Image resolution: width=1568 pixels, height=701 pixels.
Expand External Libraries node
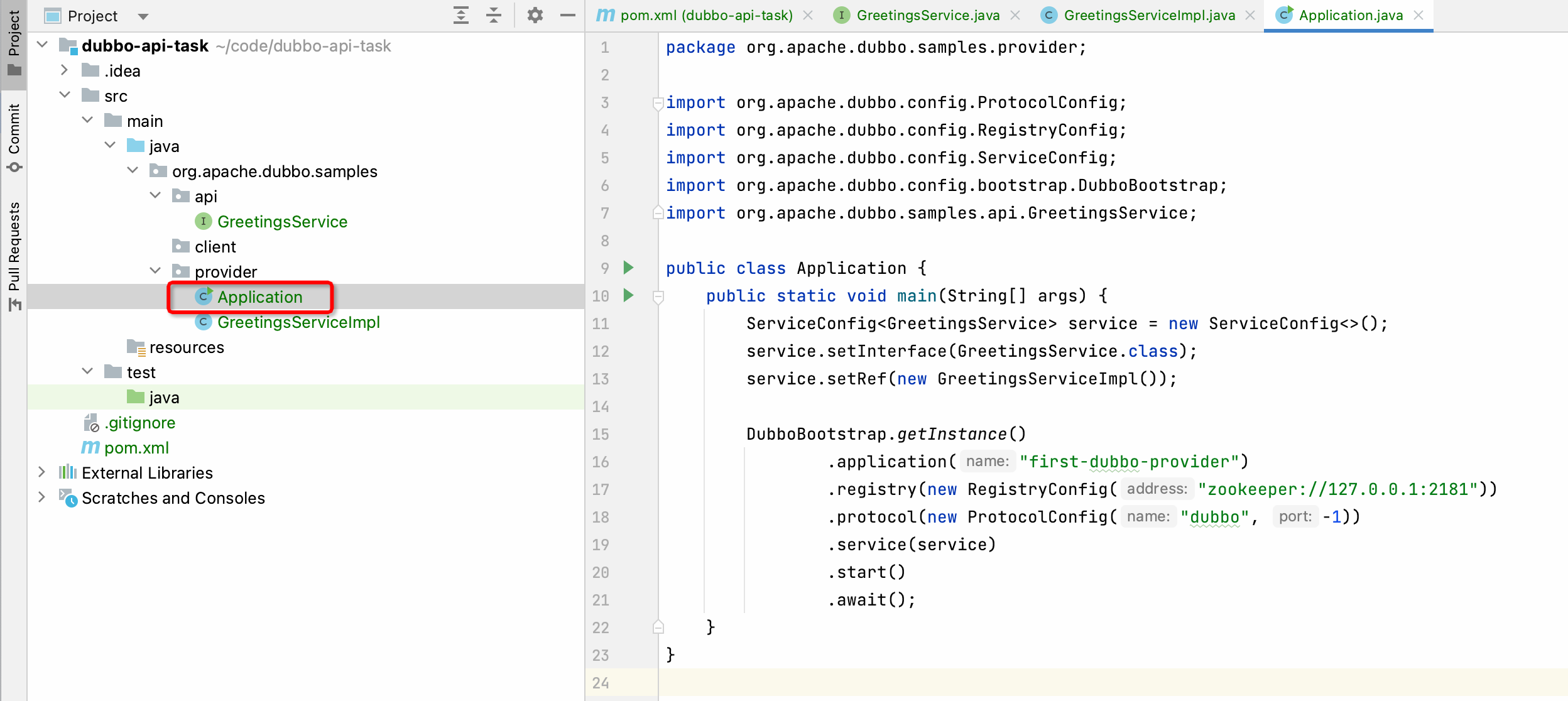coord(41,472)
